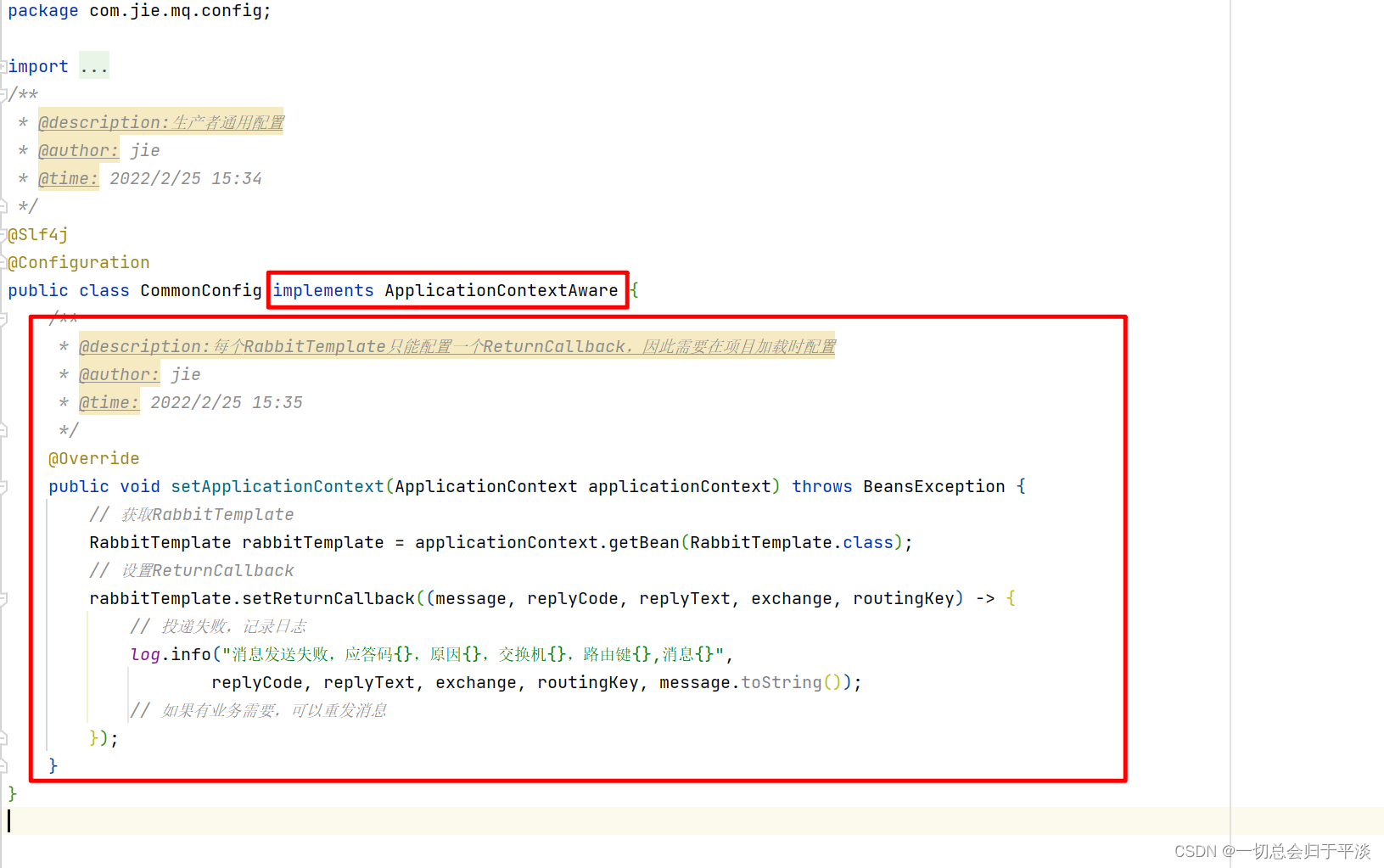Screen dimensions: 1384x868
Task: Click the comment "// 获取RabbitTemplate"
Action: coord(192,514)
